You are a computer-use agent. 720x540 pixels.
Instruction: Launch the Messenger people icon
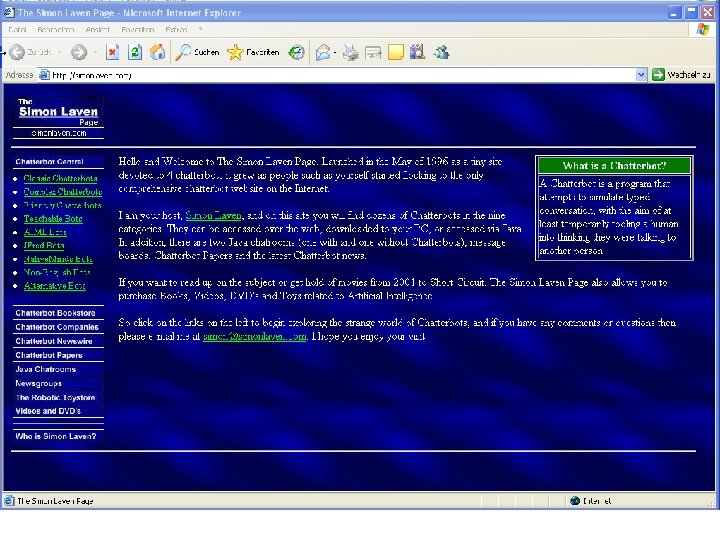coord(441,52)
